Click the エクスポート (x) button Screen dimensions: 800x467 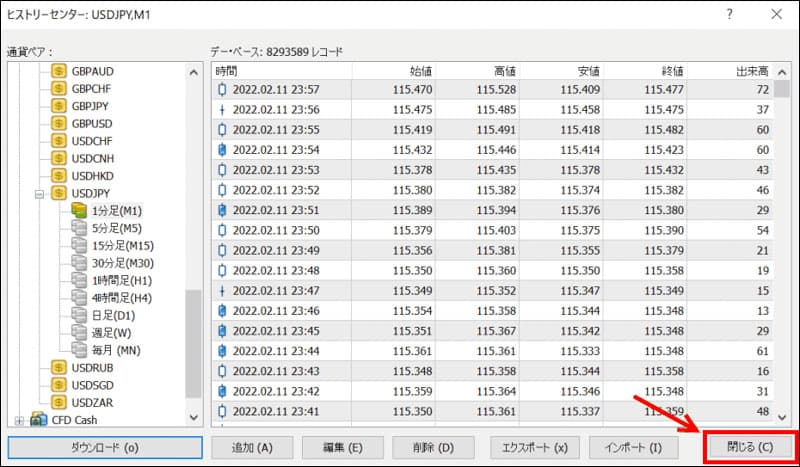pos(533,447)
